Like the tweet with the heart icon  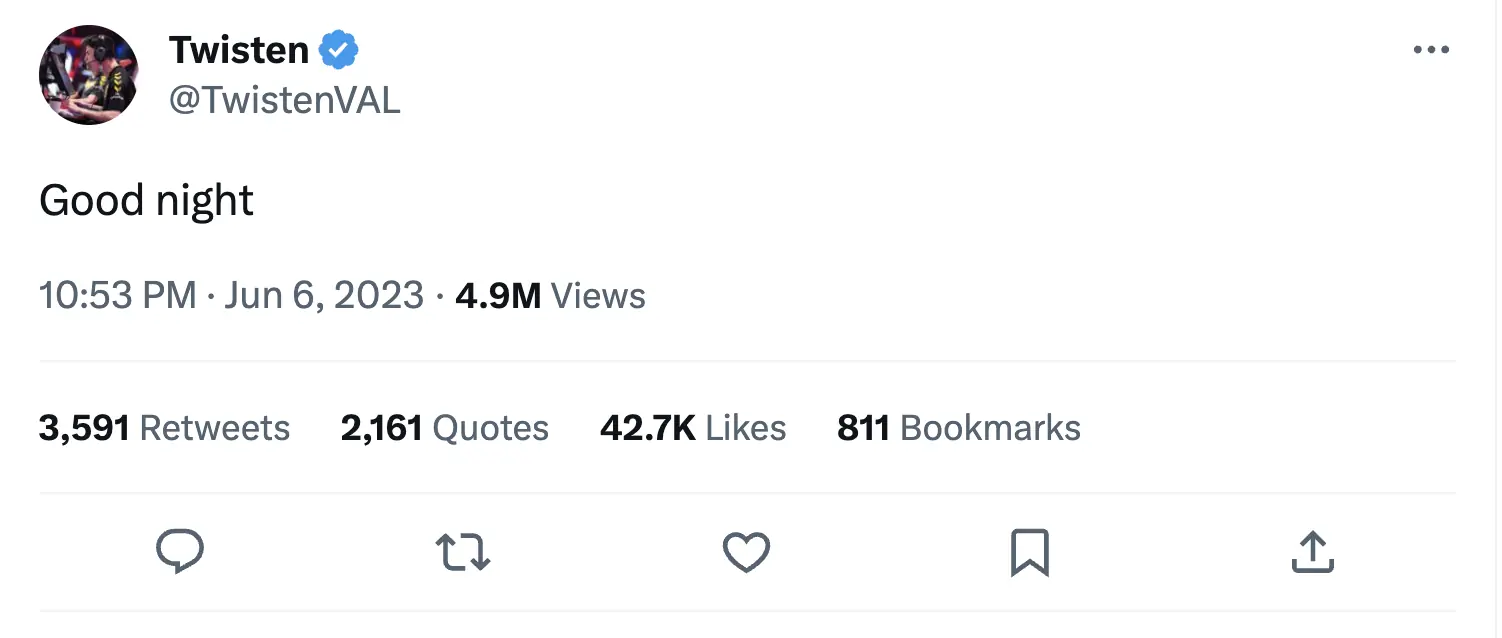click(746, 552)
